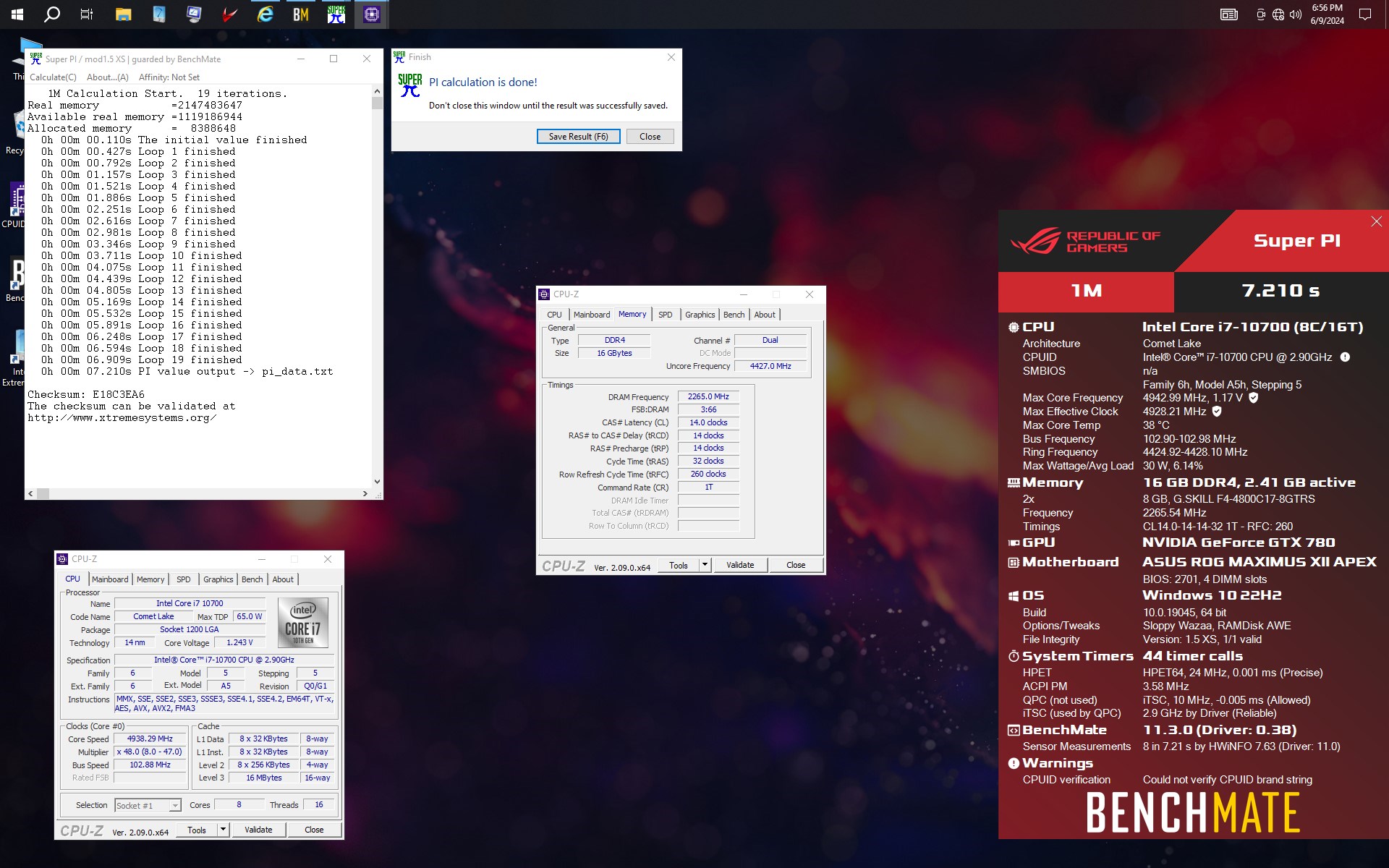Click Validate in memory CPU-Z window
The height and width of the screenshot is (868, 1389).
click(740, 566)
